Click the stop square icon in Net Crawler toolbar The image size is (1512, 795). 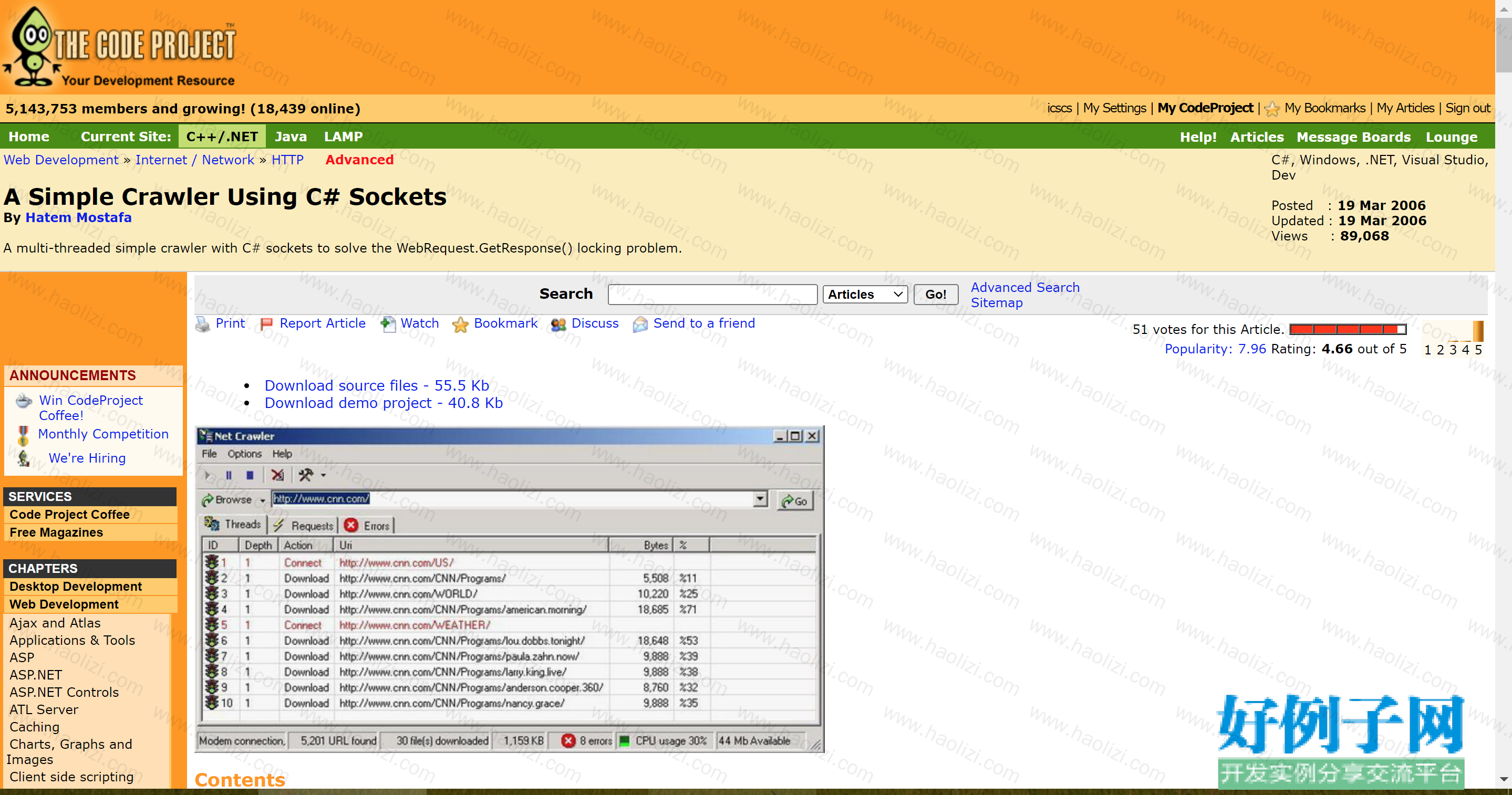[x=250, y=475]
